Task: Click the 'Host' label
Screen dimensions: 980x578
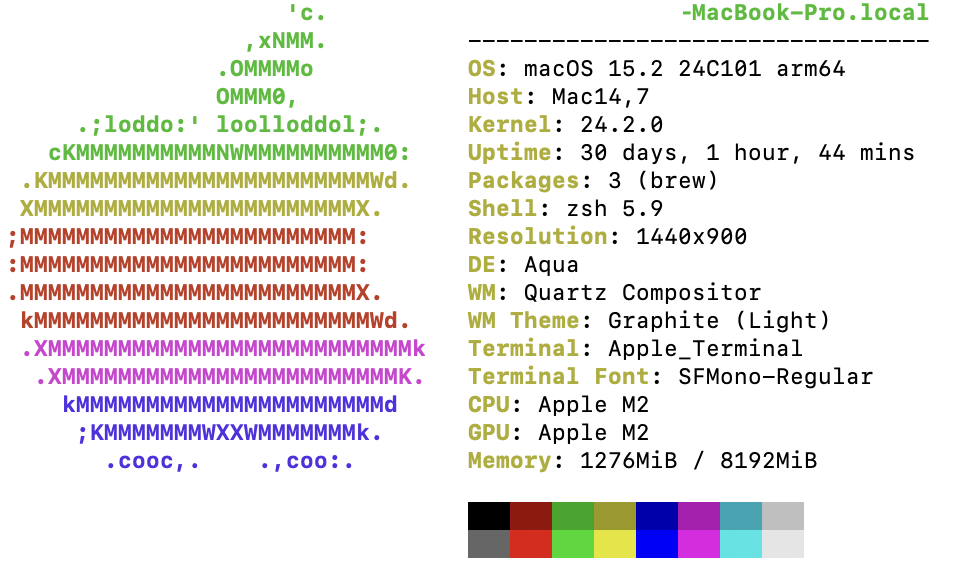Action: click(x=496, y=97)
